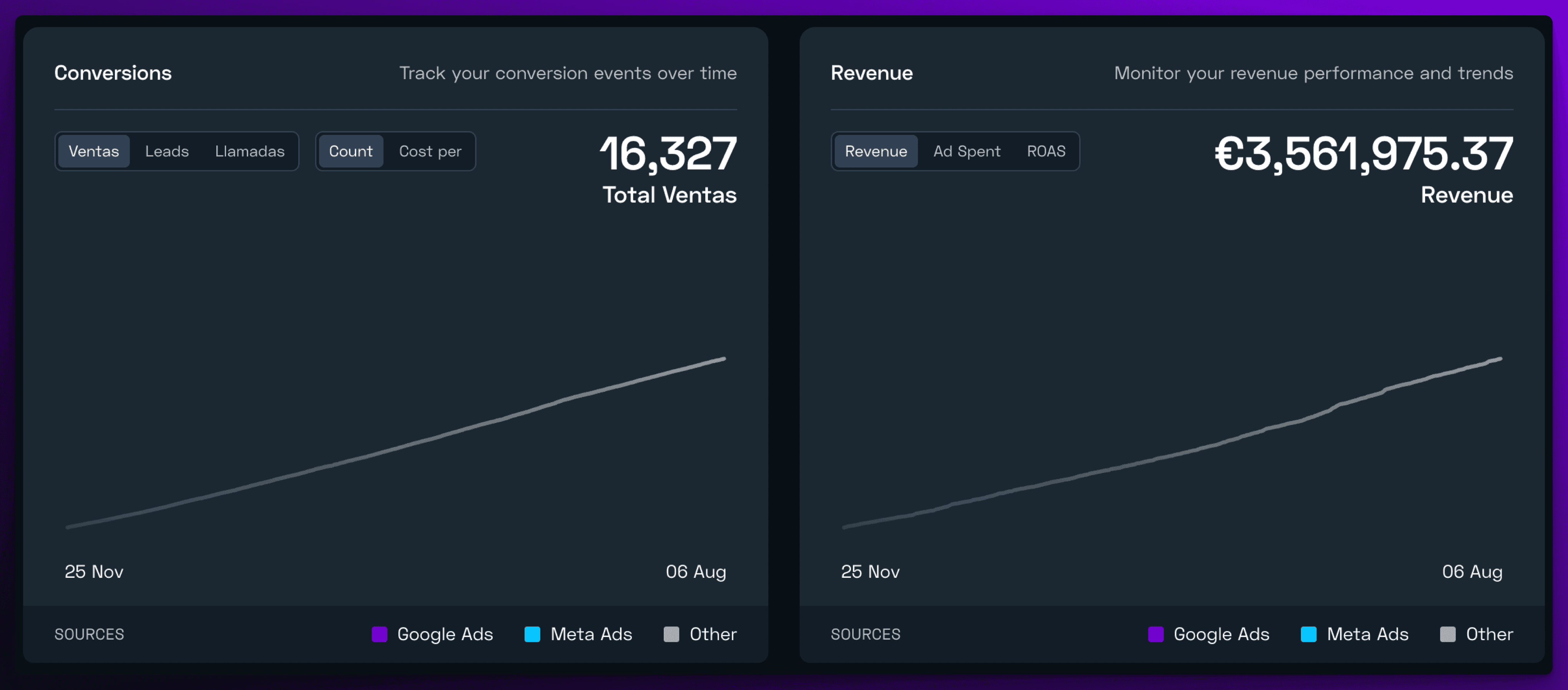
Task: Select Ventas in the conversion type selector
Action: [x=94, y=151]
